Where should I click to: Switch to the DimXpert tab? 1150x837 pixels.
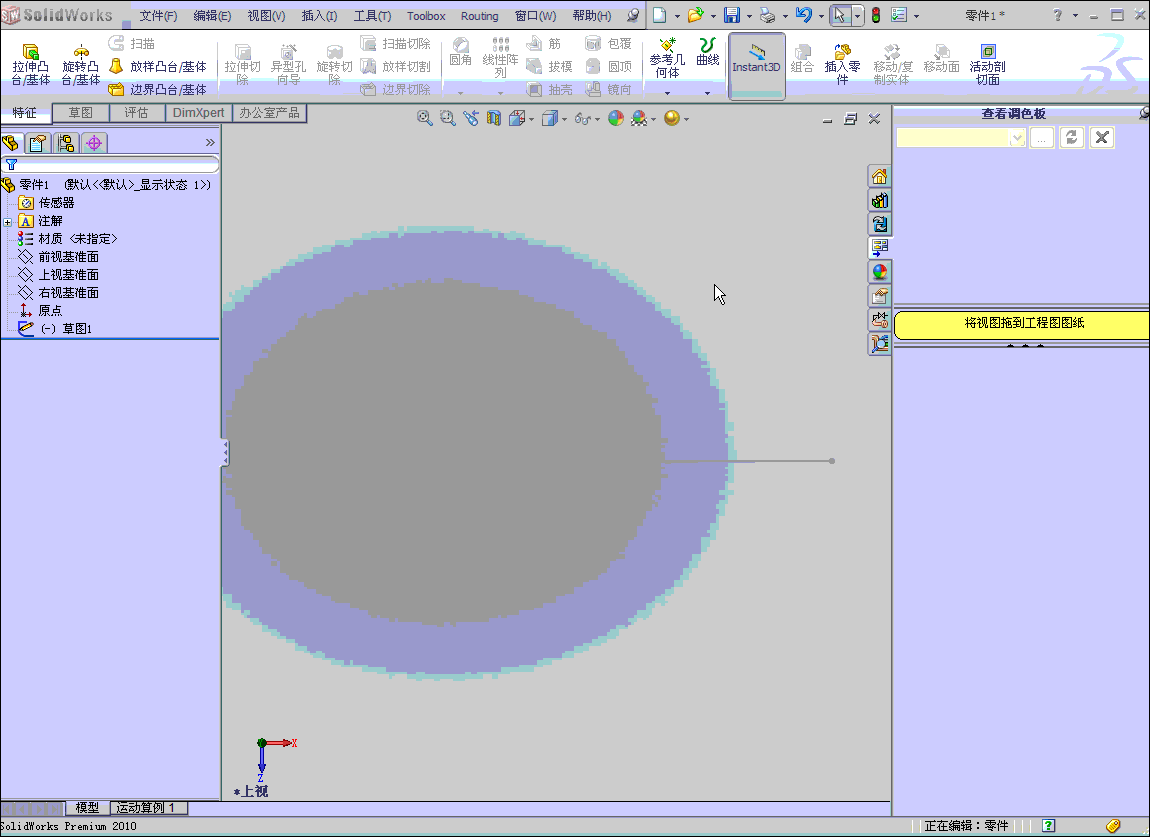[198, 113]
